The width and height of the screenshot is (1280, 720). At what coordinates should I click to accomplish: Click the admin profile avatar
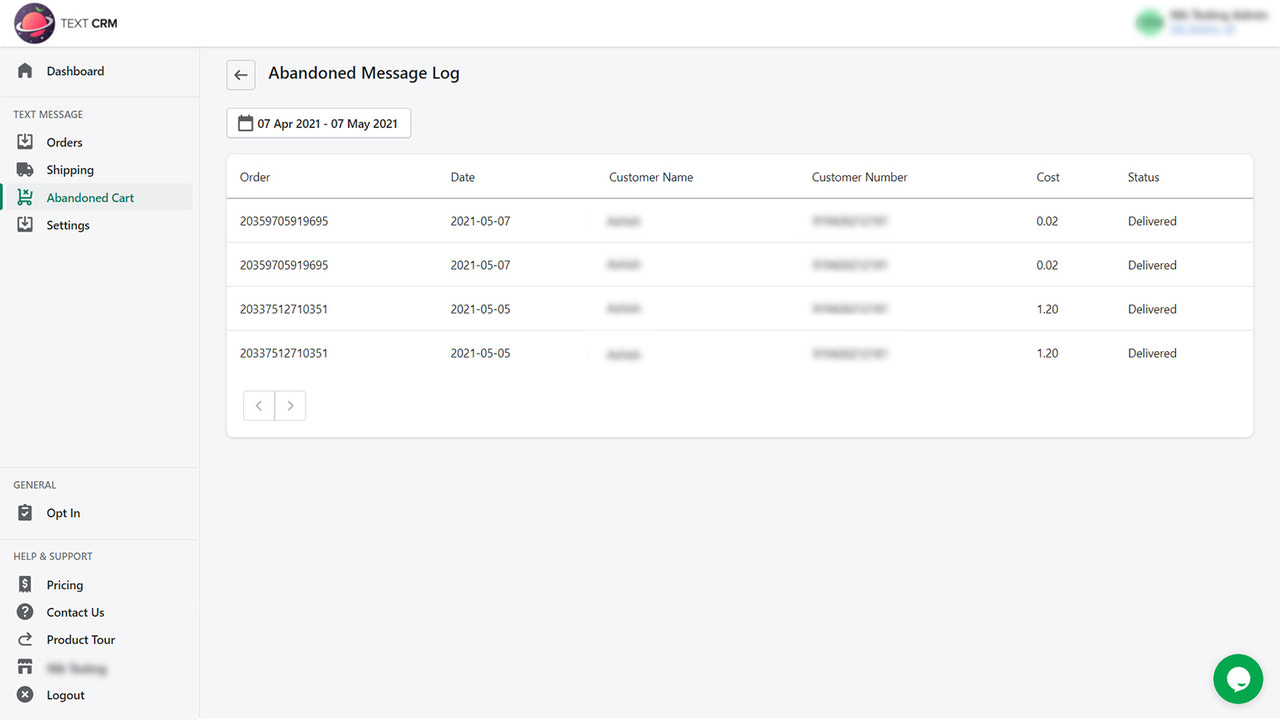pos(1150,20)
